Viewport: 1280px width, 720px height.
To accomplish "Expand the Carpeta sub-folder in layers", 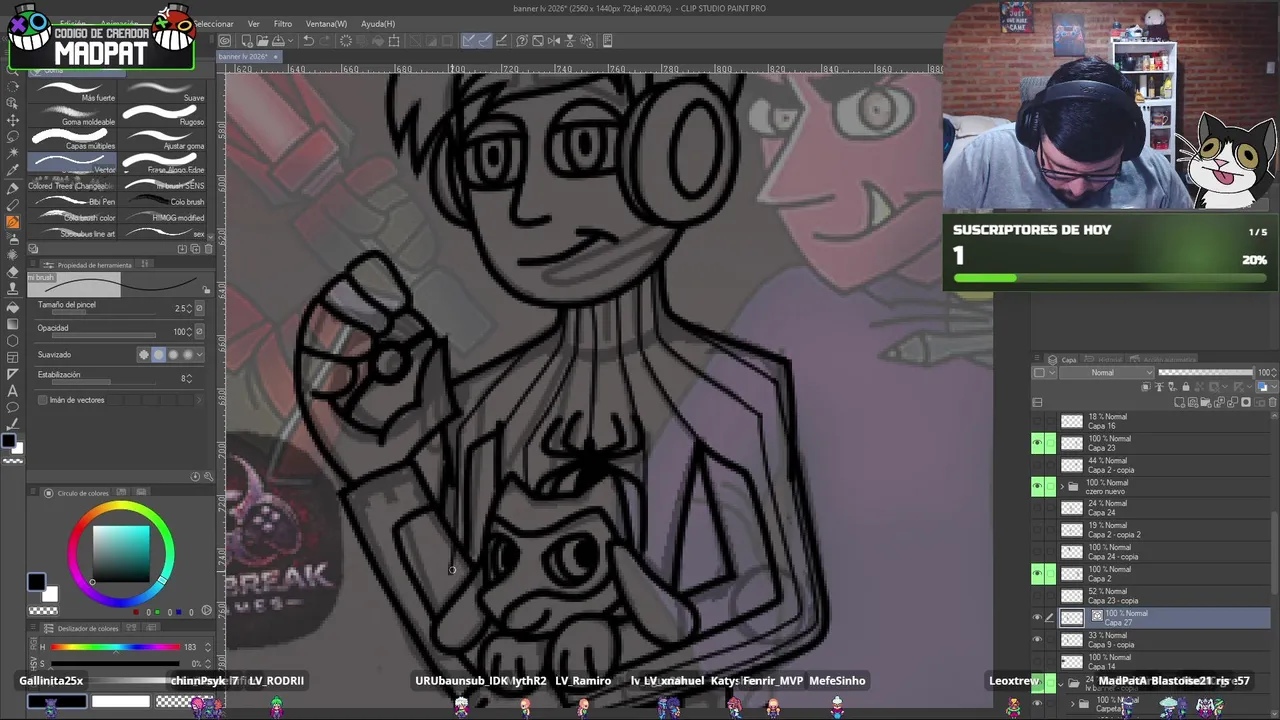I will tap(1072, 704).
